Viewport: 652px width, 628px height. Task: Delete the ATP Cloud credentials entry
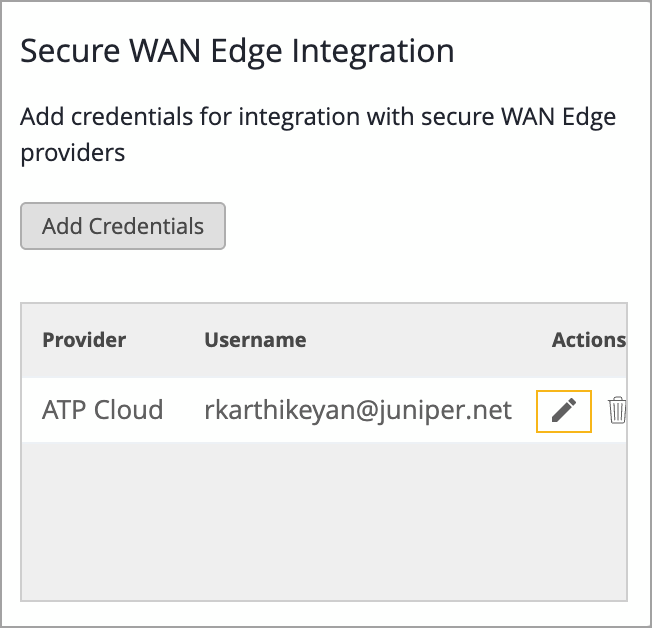click(618, 410)
